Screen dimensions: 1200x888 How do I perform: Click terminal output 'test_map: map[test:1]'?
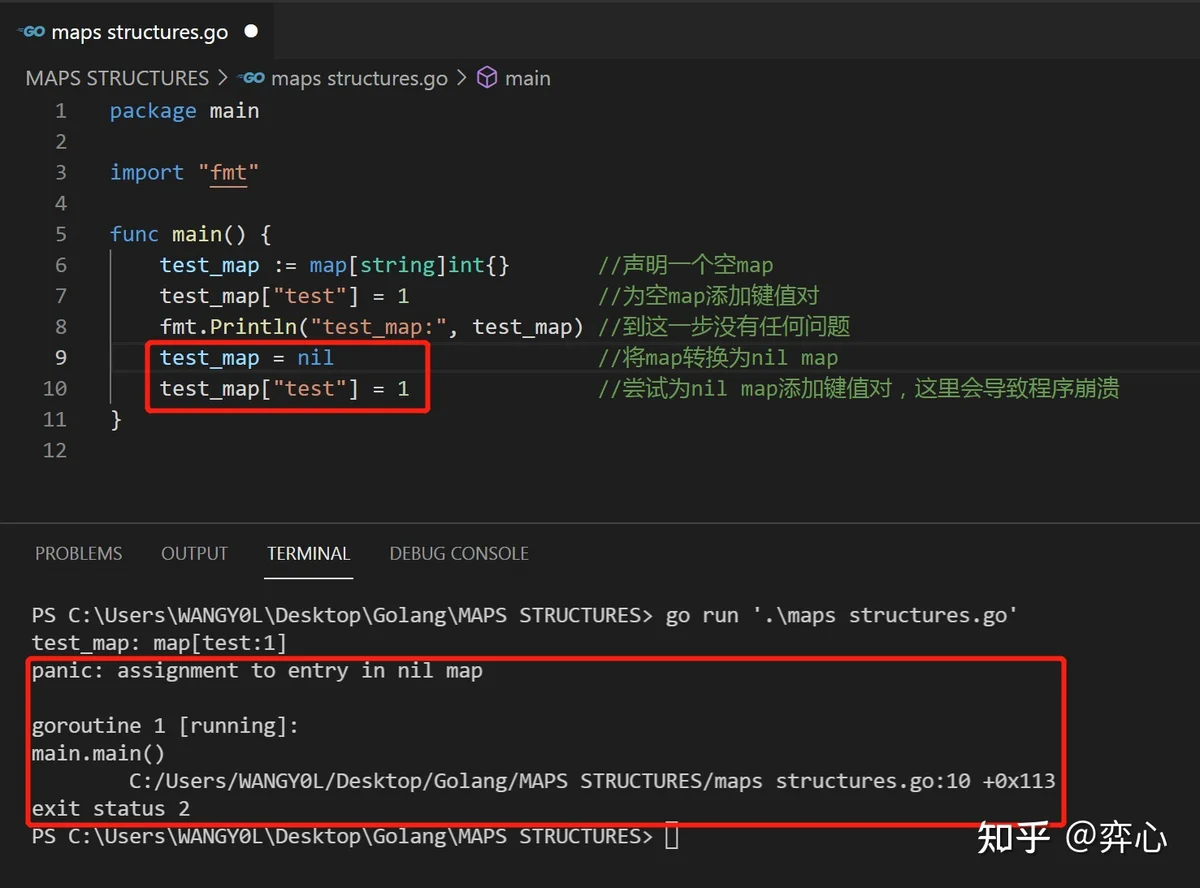159,643
